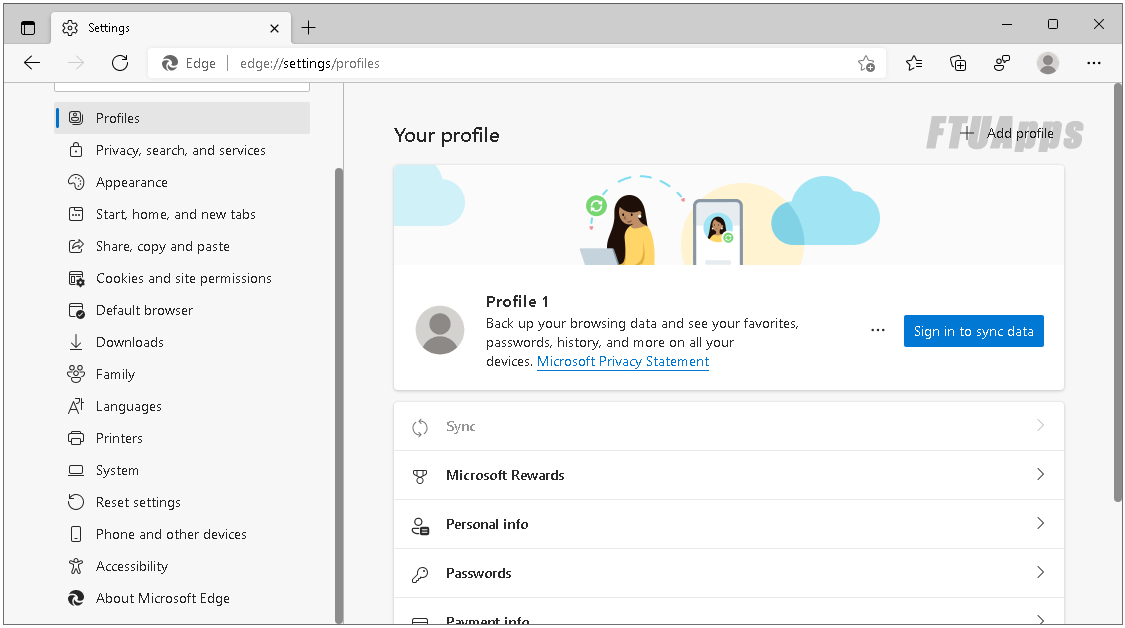Click the browser Refresh icon
The image size is (1125, 628).
pos(120,63)
